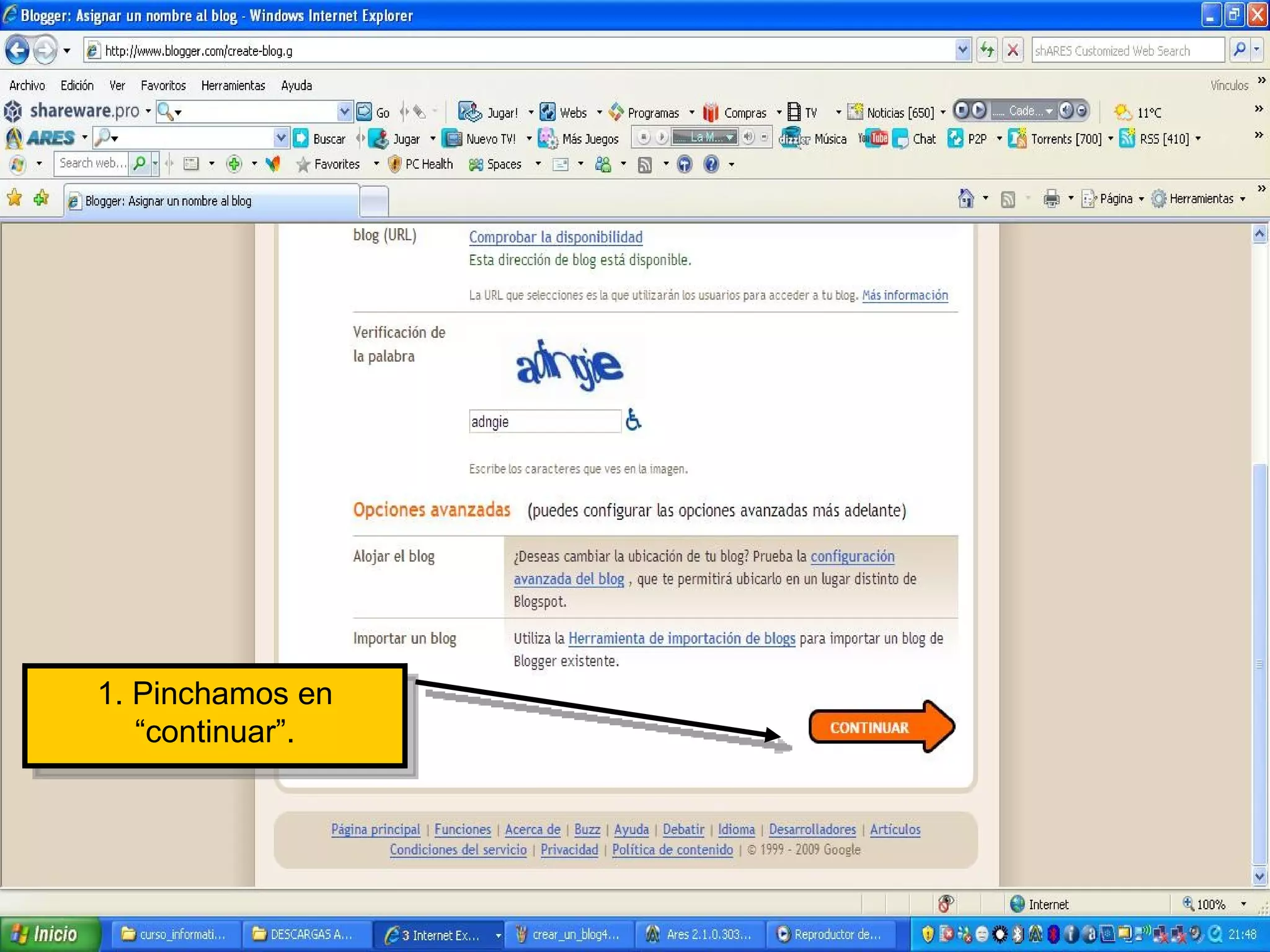Open the Noticias [650] dropdown
Screen dimensions: 1270x952
[943, 112]
